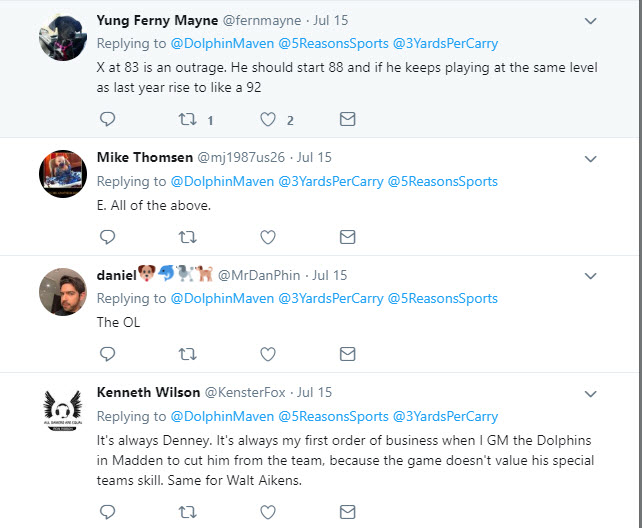The width and height of the screenshot is (642, 528).
Task: Reply to Mike Thomsen's tweet
Action: click(108, 237)
